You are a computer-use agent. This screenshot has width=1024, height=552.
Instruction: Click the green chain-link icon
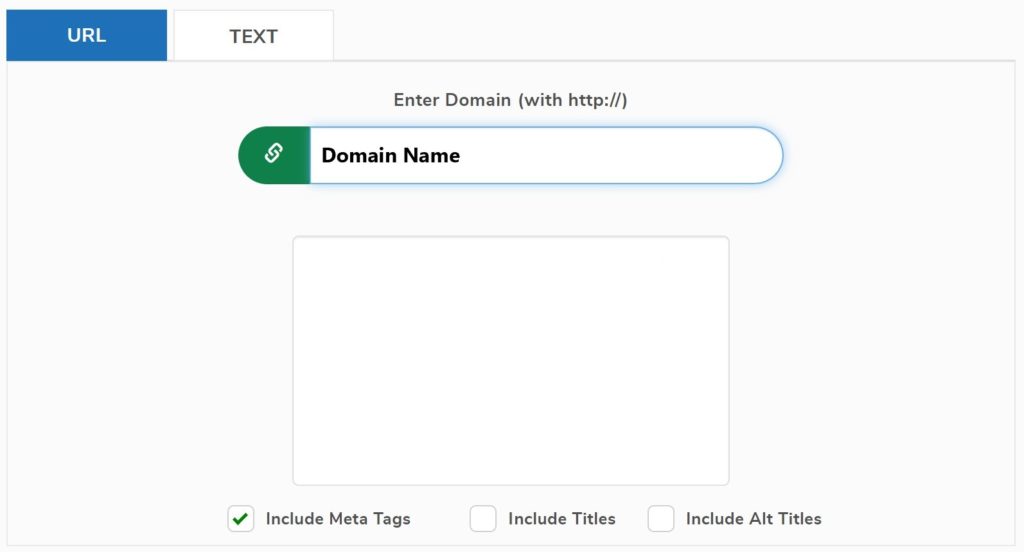(273, 155)
